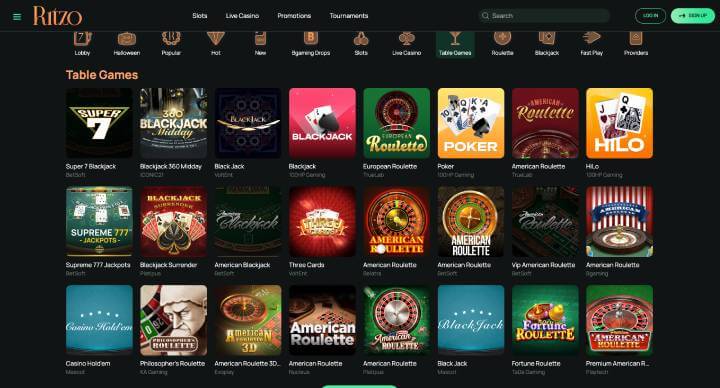Click the 'Vip American Roulette' title text
720x388 pixels.
[x=543, y=265]
